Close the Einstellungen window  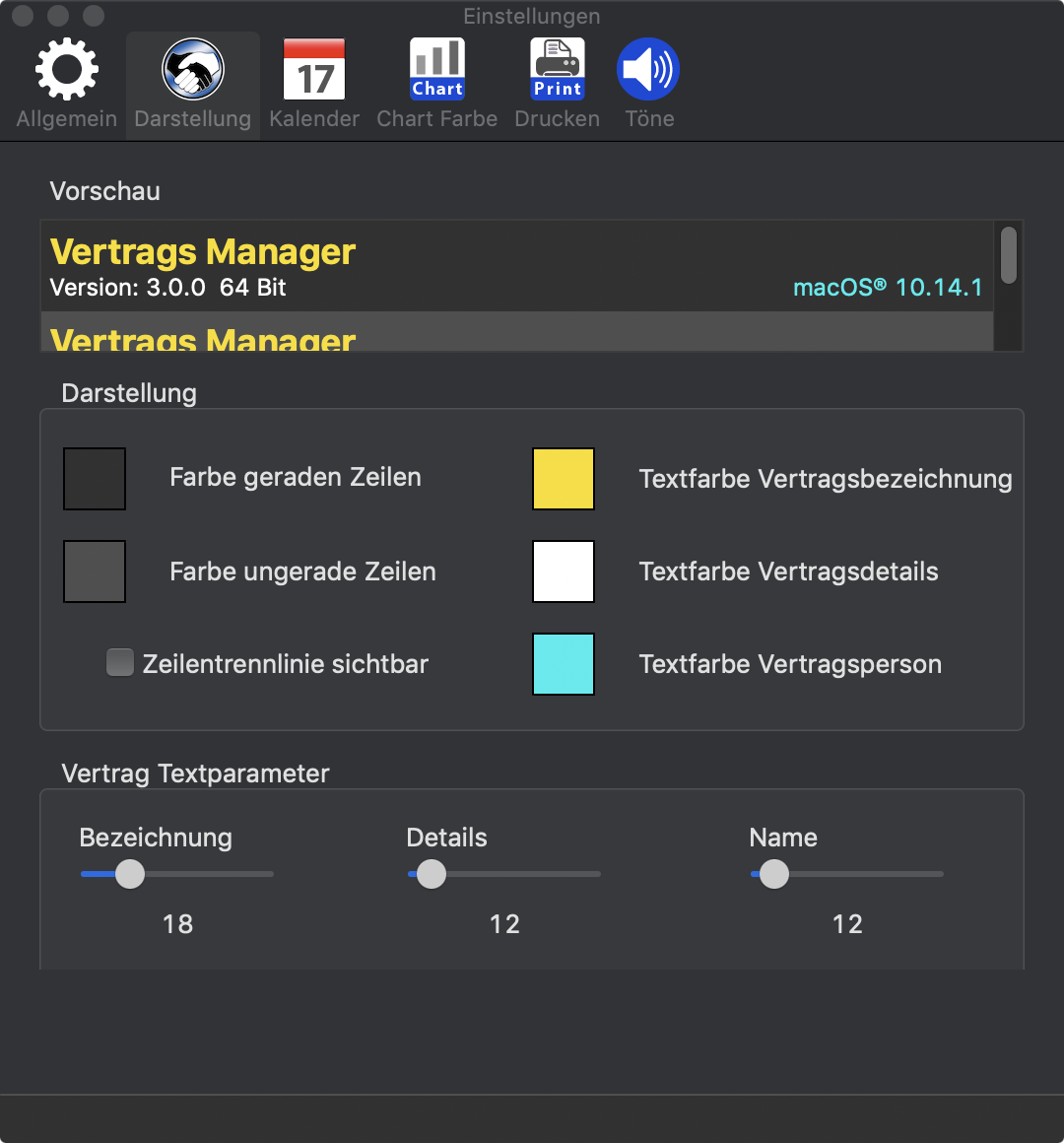pyautogui.click(x=23, y=16)
